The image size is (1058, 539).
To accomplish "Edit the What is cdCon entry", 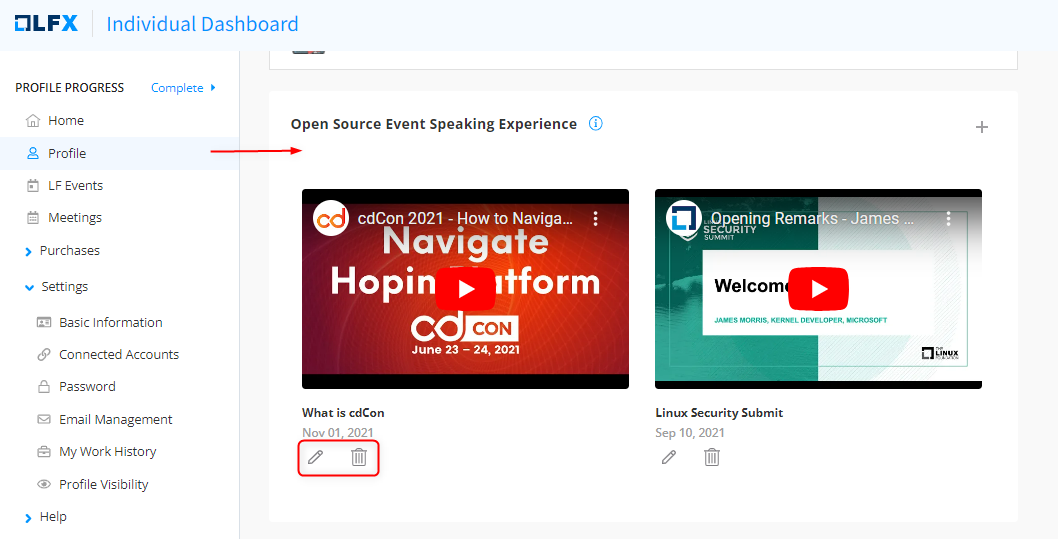I will (x=316, y=457).
